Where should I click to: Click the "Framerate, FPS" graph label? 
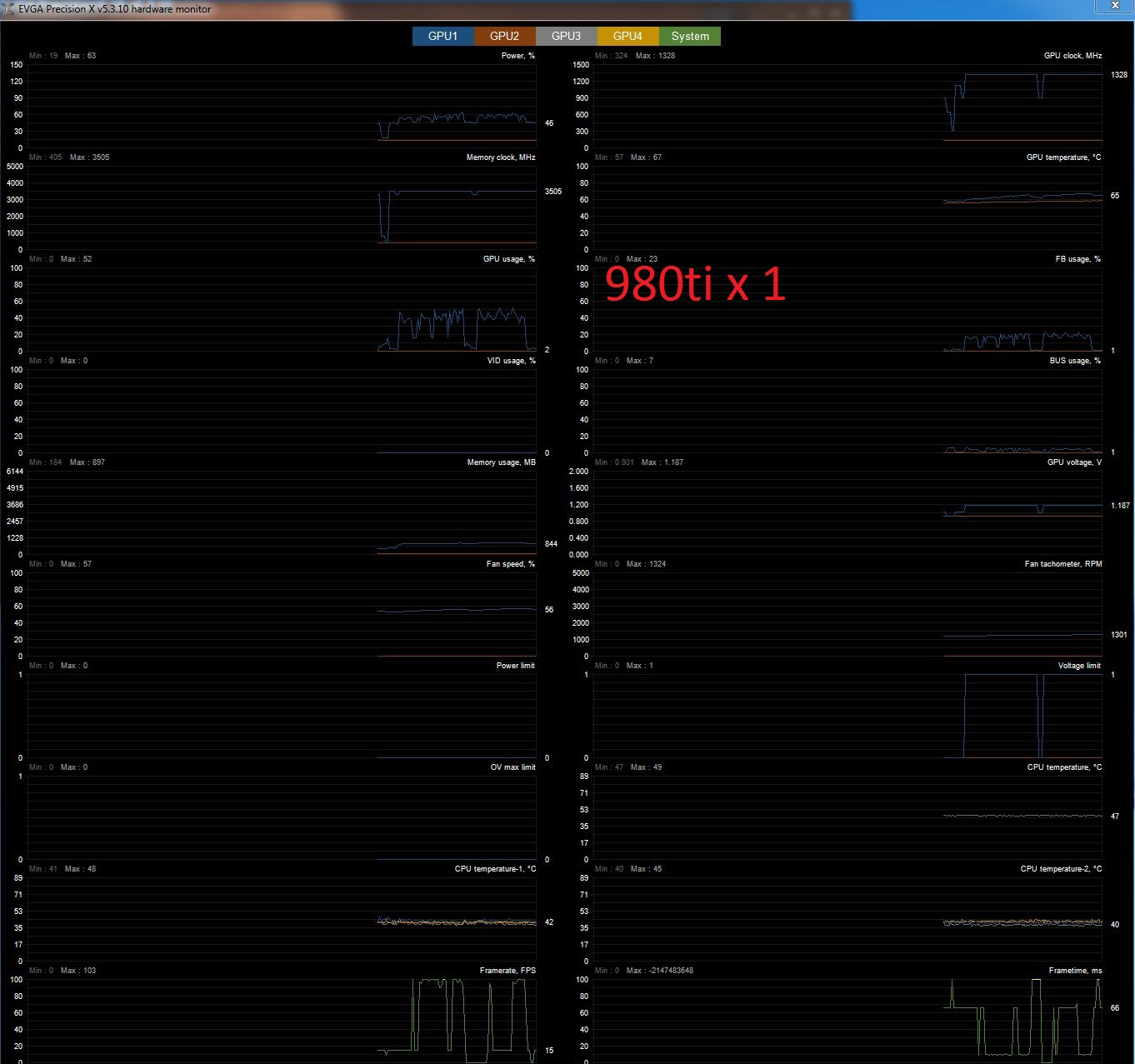point(507,971)
